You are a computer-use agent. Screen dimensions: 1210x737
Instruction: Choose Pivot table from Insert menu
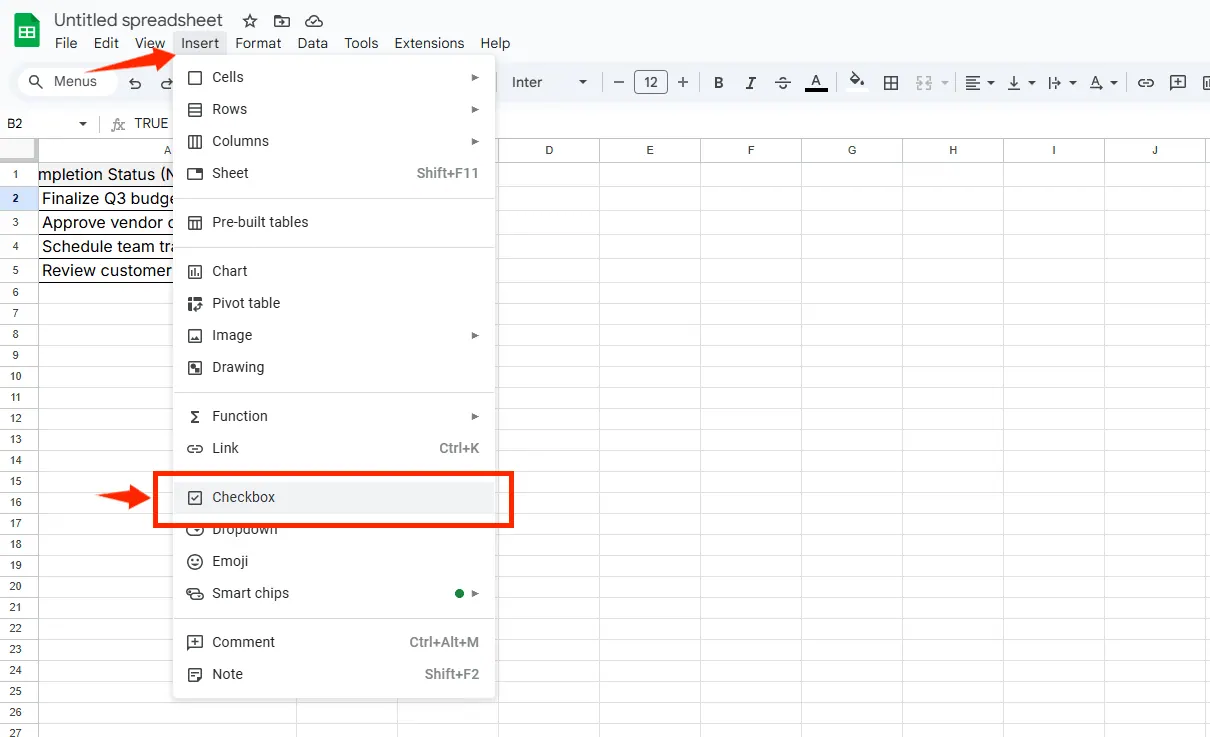pyautogui.click(x=246, y=303)
